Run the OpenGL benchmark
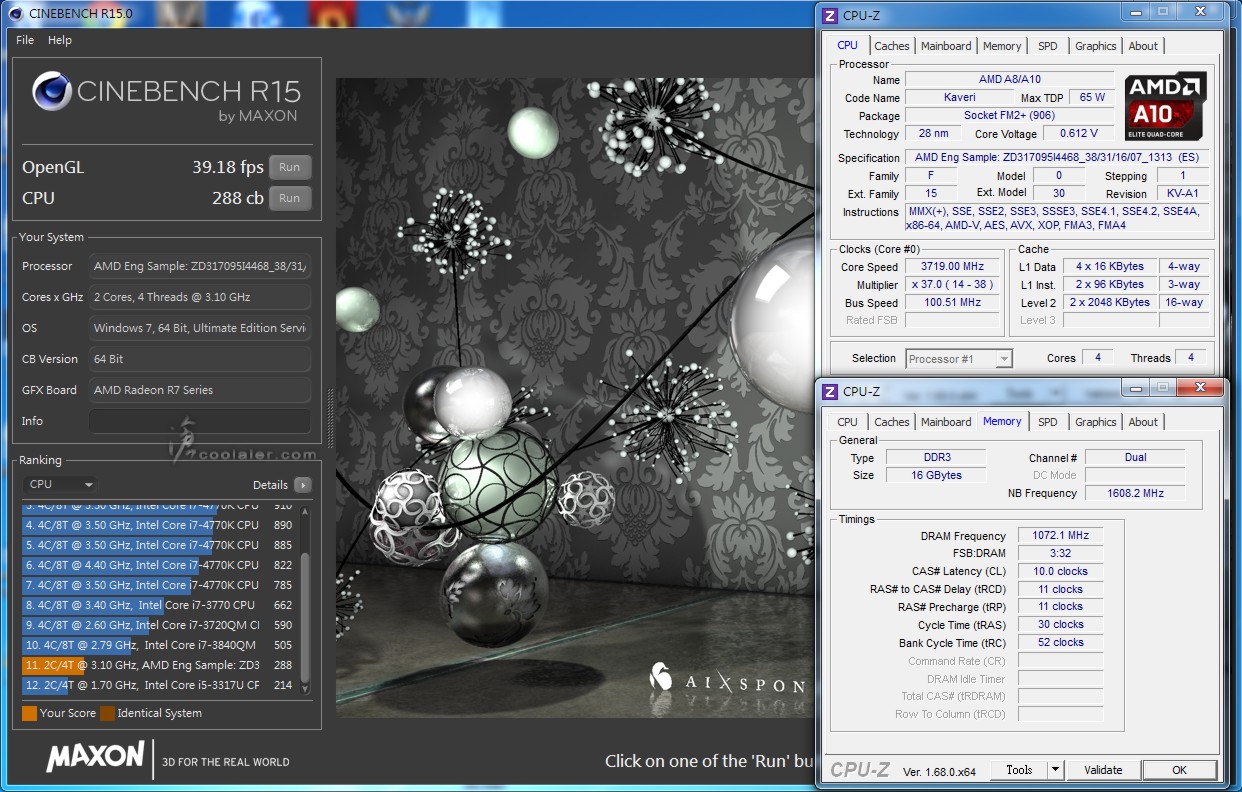Screen dimensions: 1242x792 (x=290, y=167)
